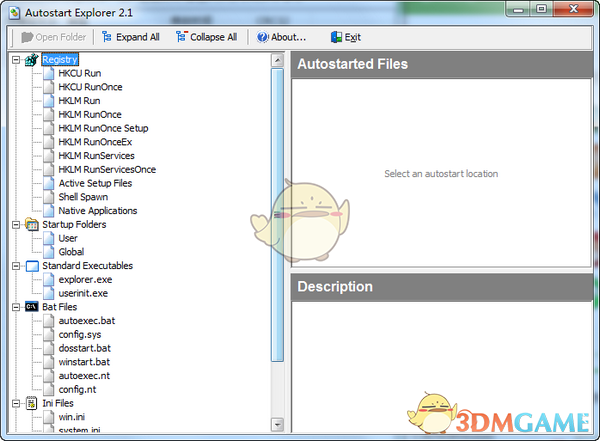Viewport: 600px width, 441px height.
Task: Click the Ini Files document icon
Action: click(x=31, y=403)
